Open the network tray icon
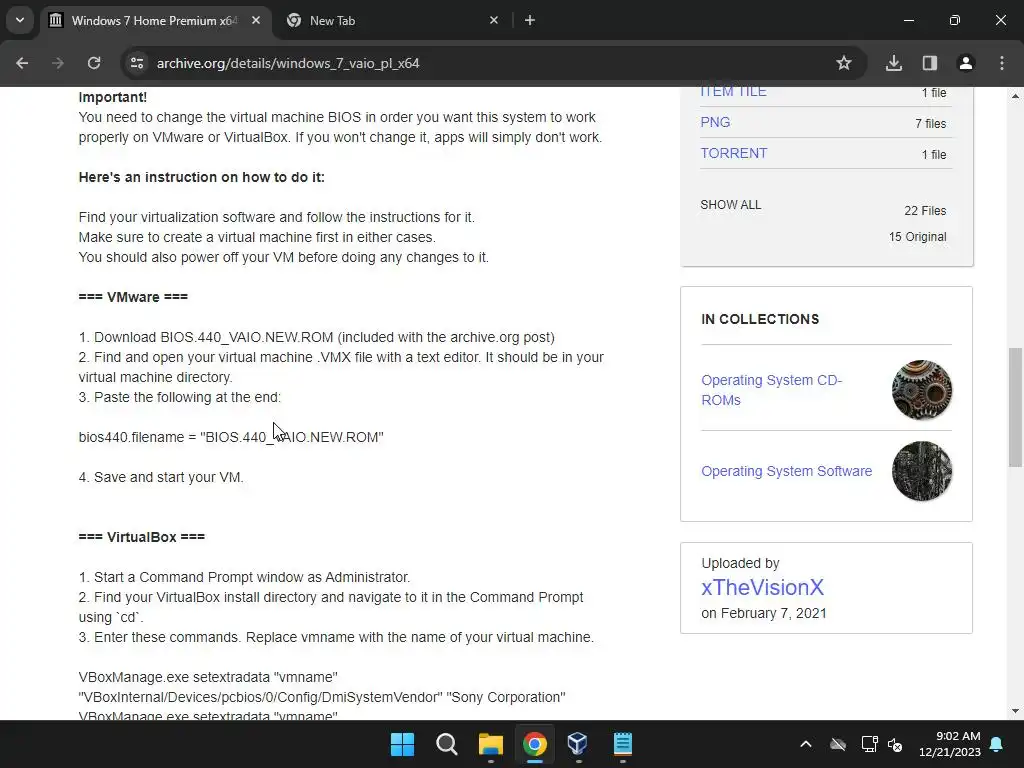Image resolution: width=1024 pixels, height=768 pixels. point(869,744)
